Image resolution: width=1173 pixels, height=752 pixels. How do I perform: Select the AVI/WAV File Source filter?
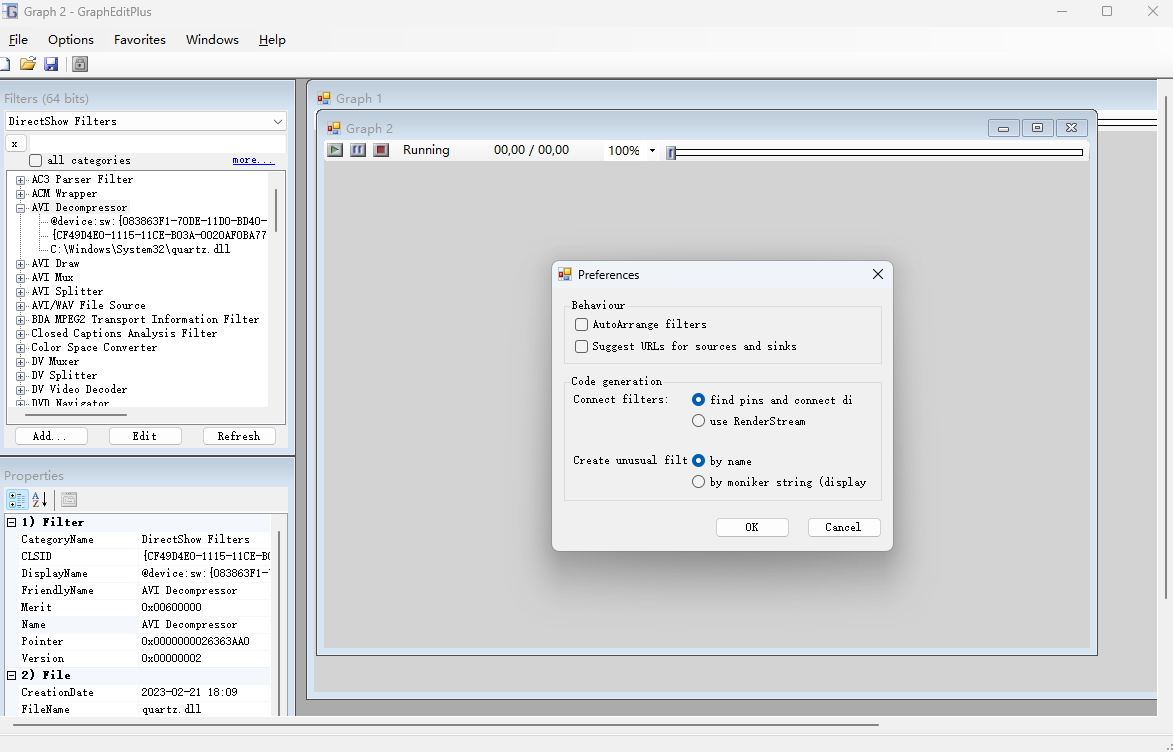(x=88, y=306)
